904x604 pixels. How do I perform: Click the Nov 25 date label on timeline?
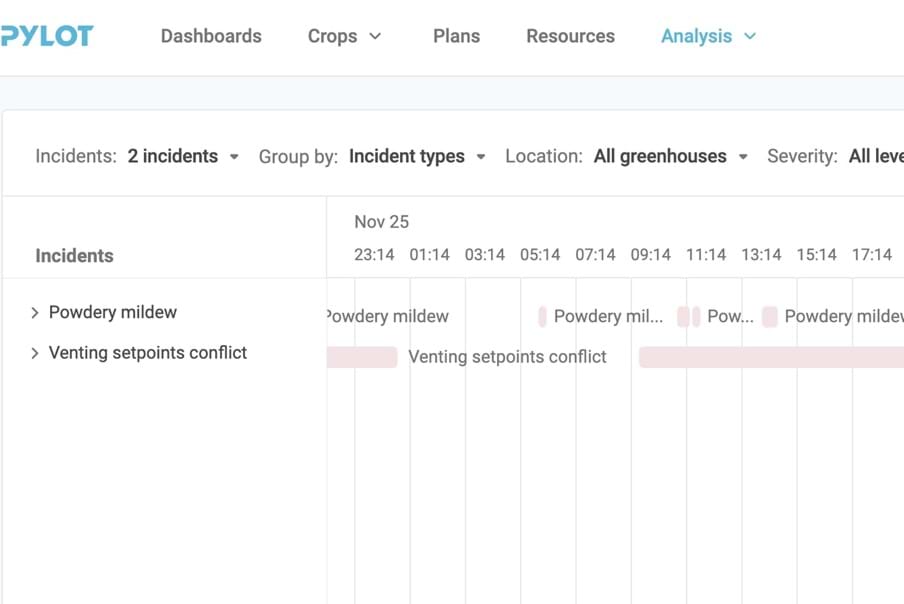(x=381, y=222)
